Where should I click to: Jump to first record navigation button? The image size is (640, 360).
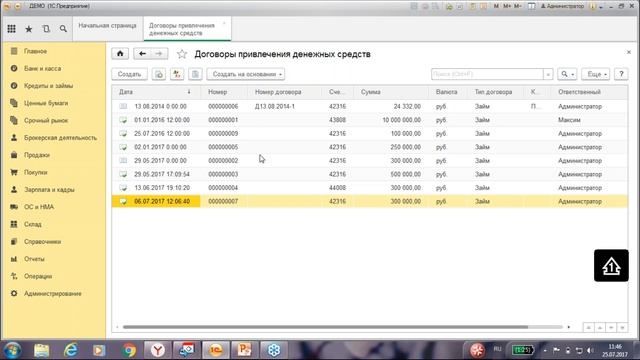589,327
